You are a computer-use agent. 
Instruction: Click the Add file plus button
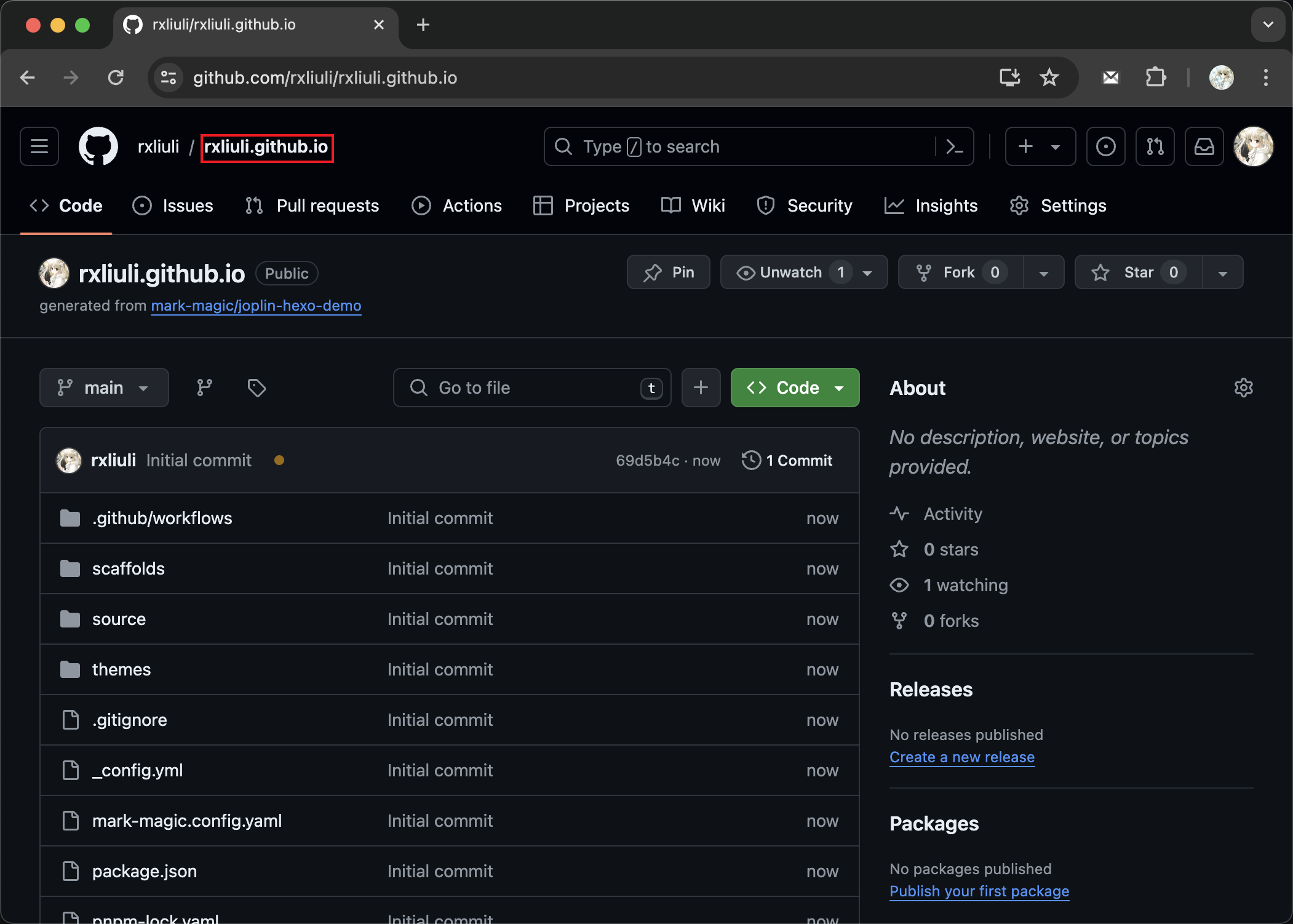click(x=701, y=388)
